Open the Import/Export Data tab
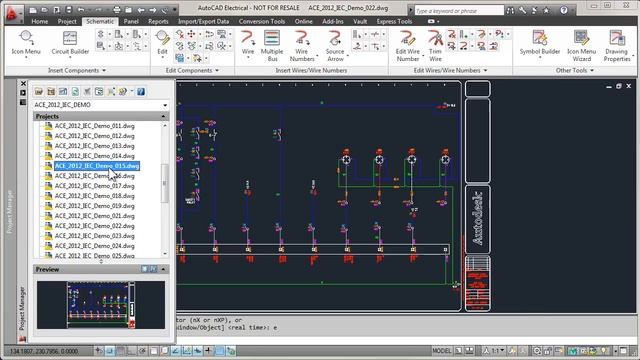This screenshot has height=360, width=640. (203, 21)
